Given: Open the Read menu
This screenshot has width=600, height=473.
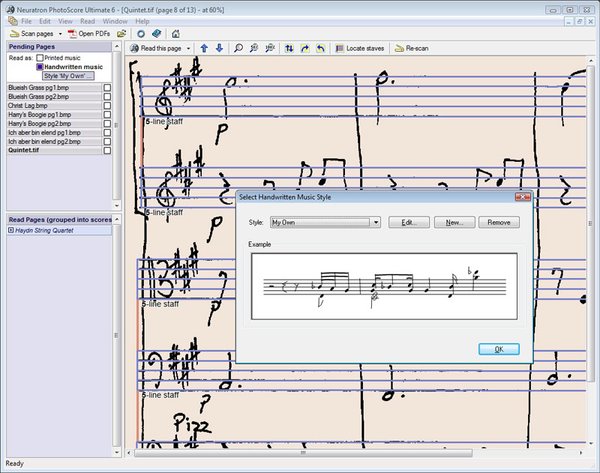Looking at the screenshot, I should coord(87,21).
